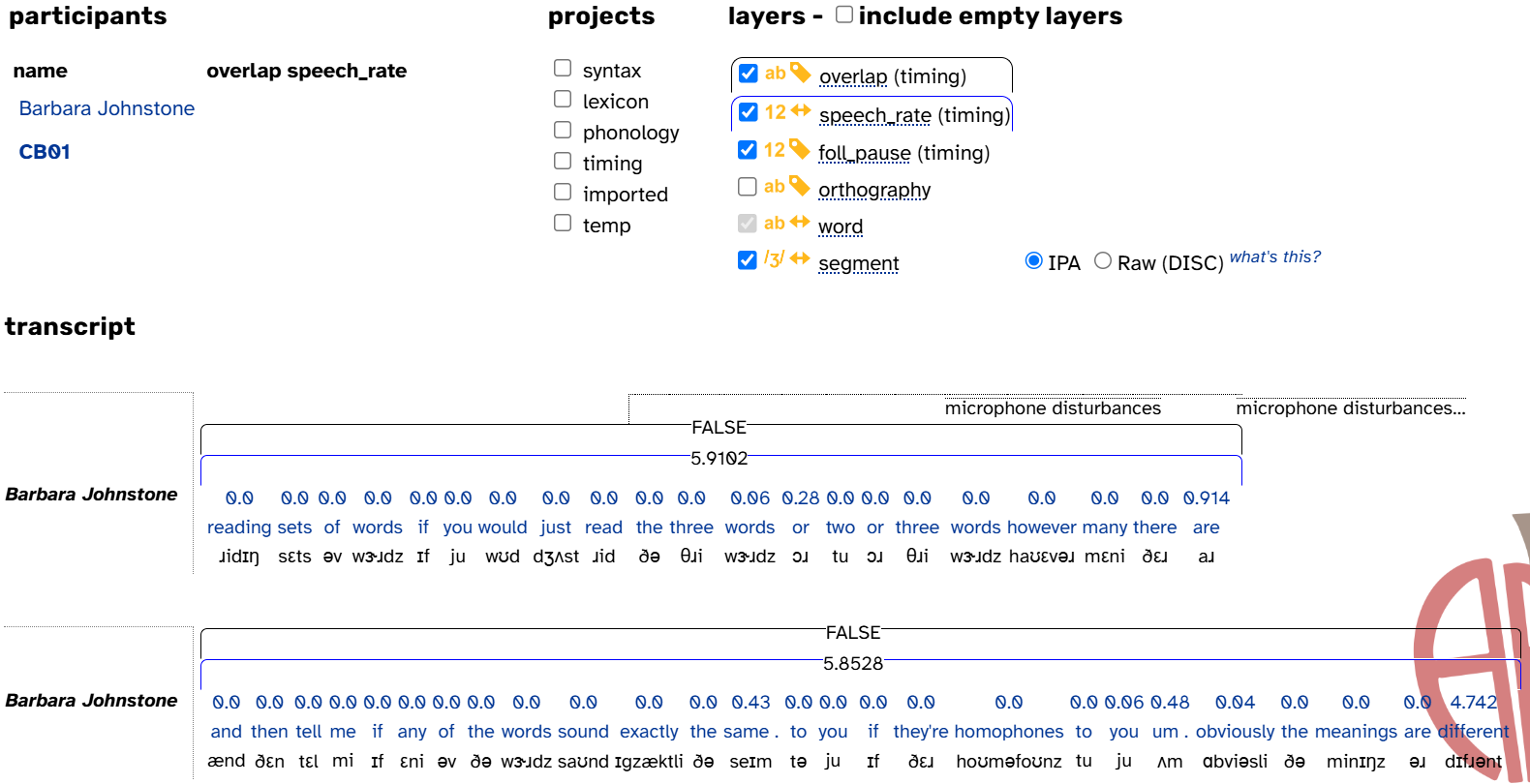Click the "what's this?" help link
This screenshot has height=784, width=1530.
pyautogui.click(x=1274, y=257)
